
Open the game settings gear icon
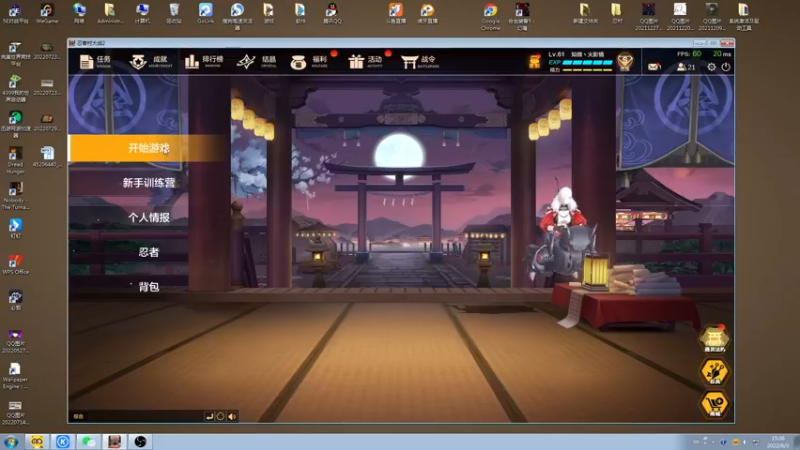click(711, 67)
